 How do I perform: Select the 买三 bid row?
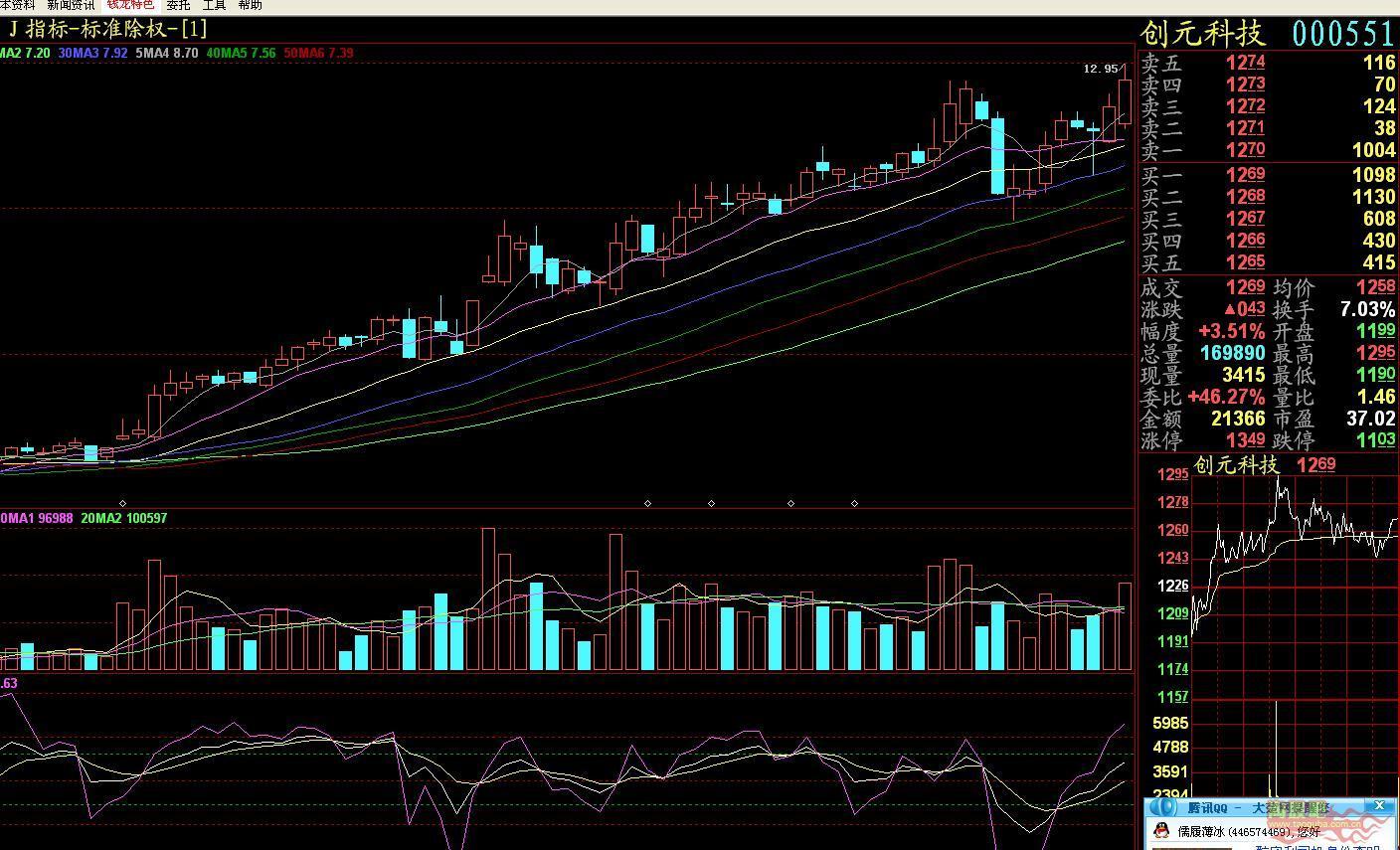click(x=1268, y=220)
